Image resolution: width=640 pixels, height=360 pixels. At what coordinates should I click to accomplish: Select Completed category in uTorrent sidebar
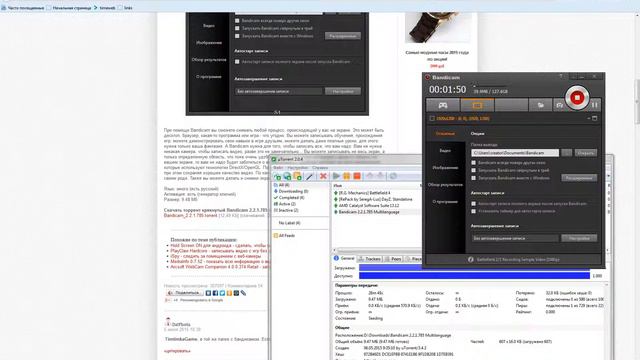(289, 198)
